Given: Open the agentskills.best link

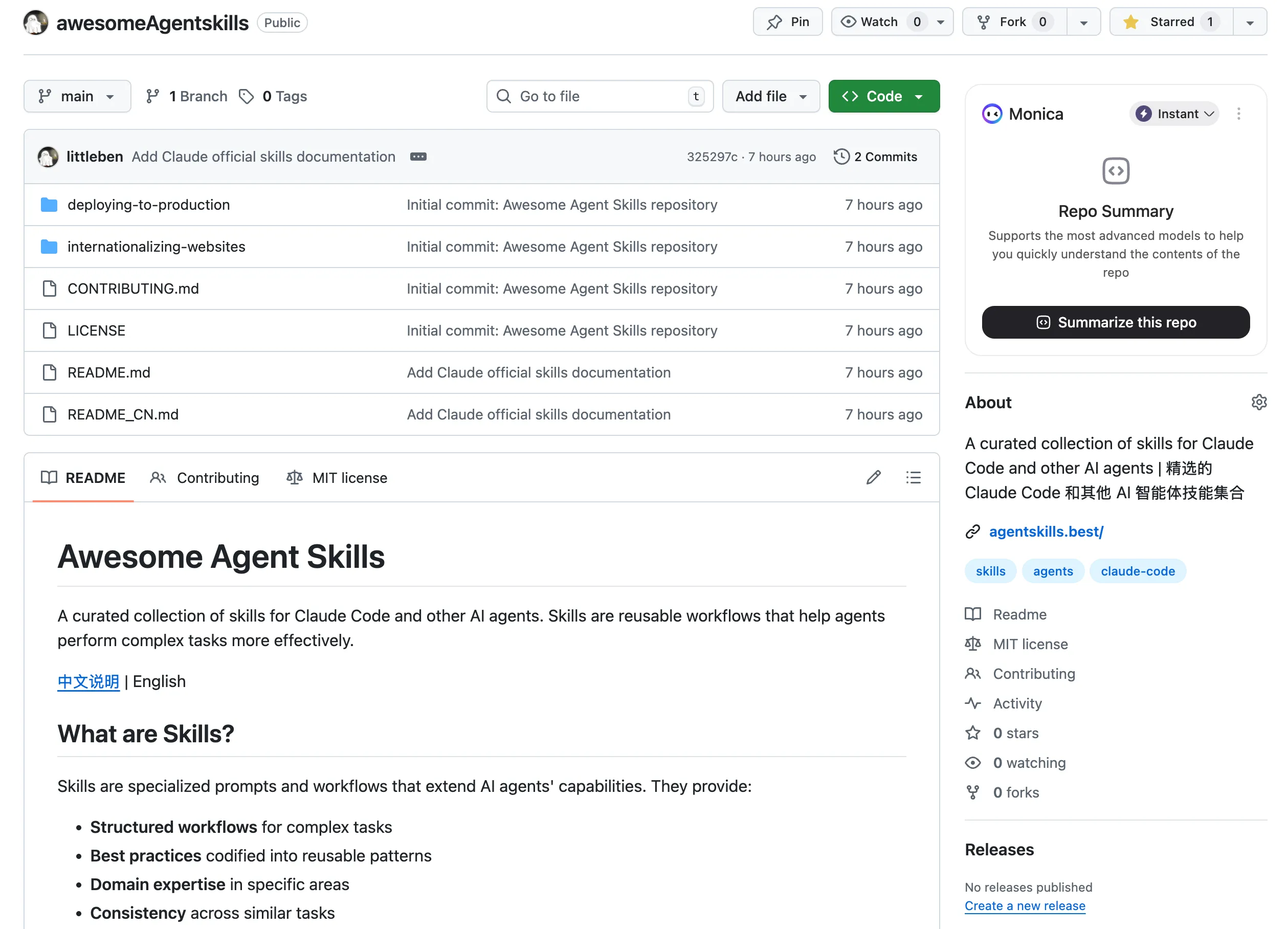Looking at the screenshot, I should [x=1046, y=532].
